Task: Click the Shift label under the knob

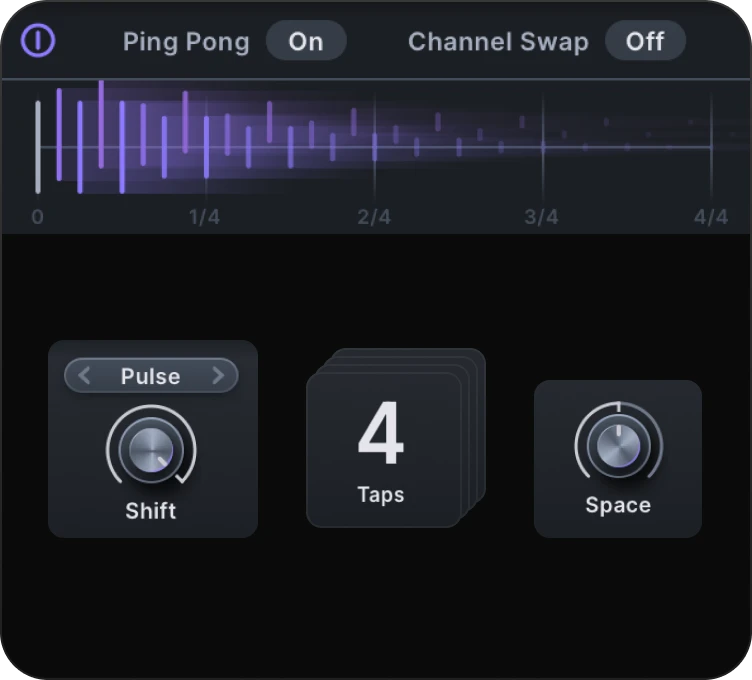Action: (151, 511)
